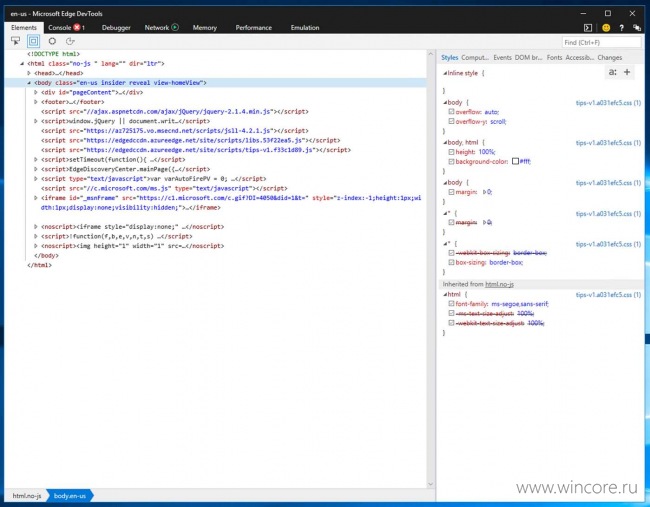Open the Fonts pane tab
Image resolution: width=650 pixels, height=507 pixels.
coord(555,58)
